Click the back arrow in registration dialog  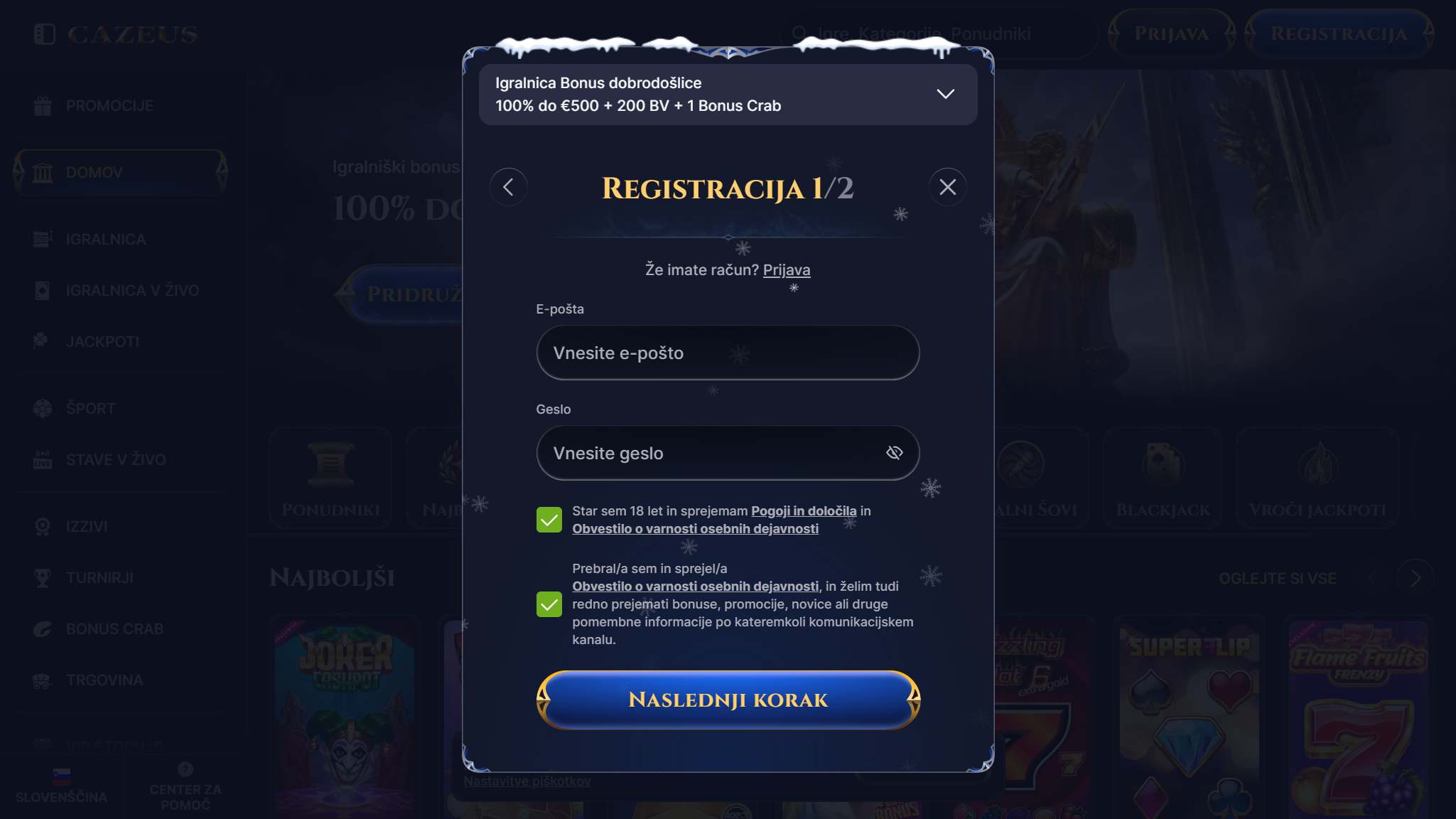(x=508, y=187)
